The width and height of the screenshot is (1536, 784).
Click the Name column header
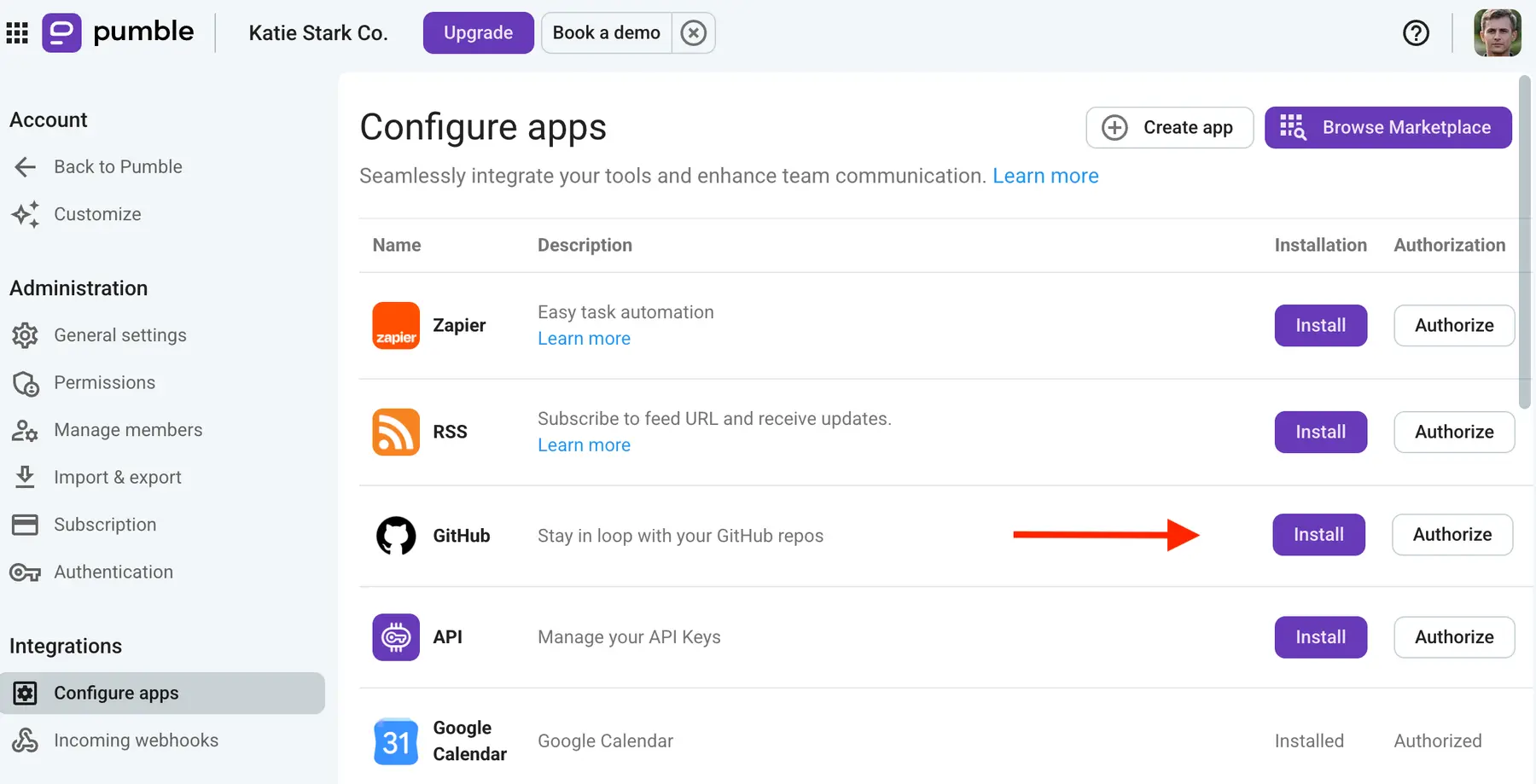397,246
